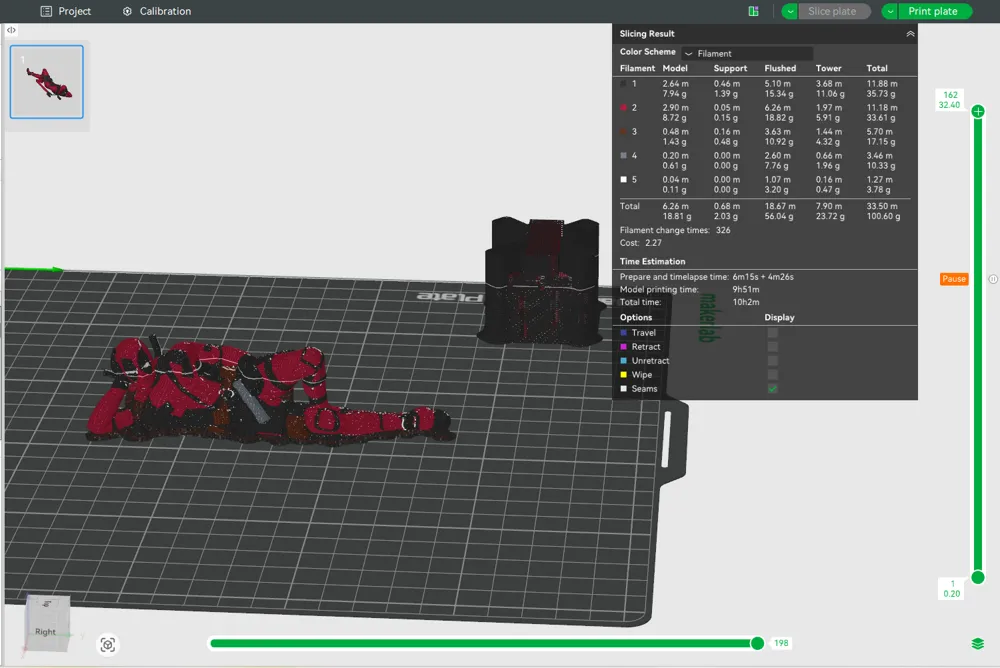Uncheck Seams display checkbox
This screenshot has width=1000, height=668.
772,389
